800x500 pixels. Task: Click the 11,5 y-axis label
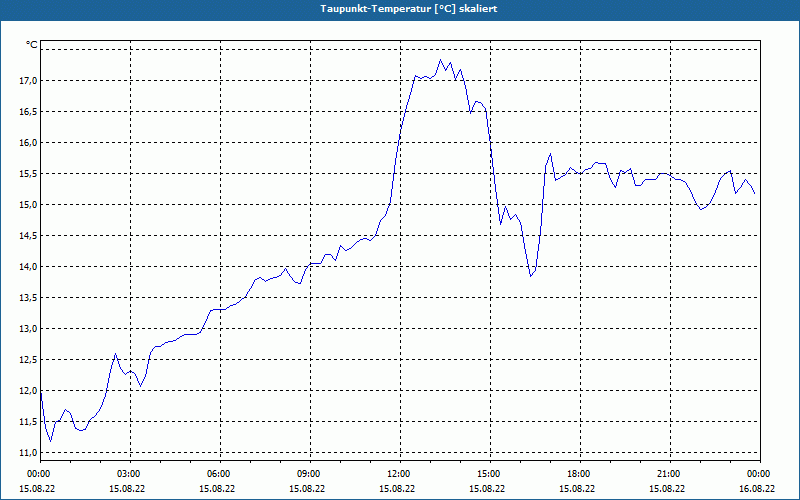[29, 421]
